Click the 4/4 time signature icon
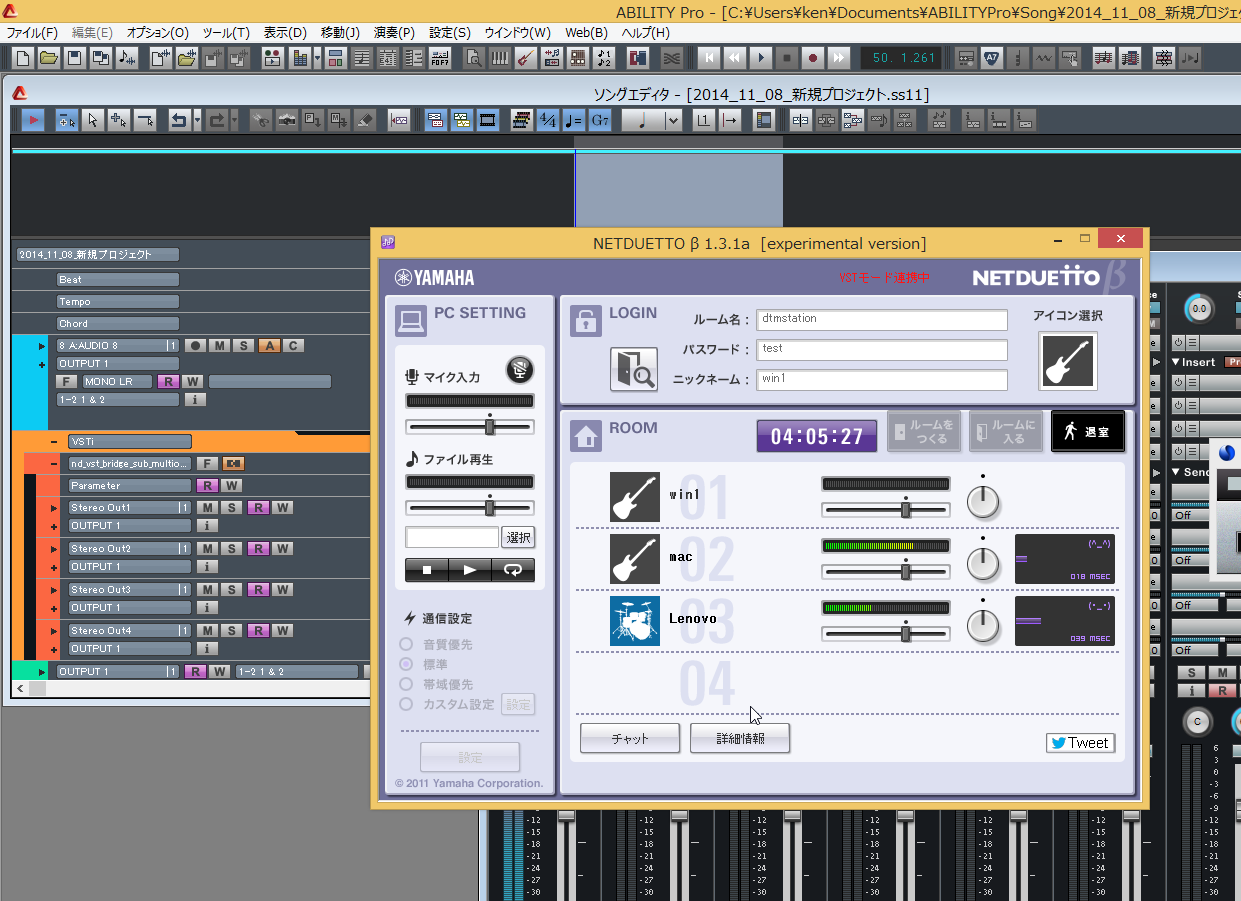This screenshot has width=1241, height=901. coord(548,121)
